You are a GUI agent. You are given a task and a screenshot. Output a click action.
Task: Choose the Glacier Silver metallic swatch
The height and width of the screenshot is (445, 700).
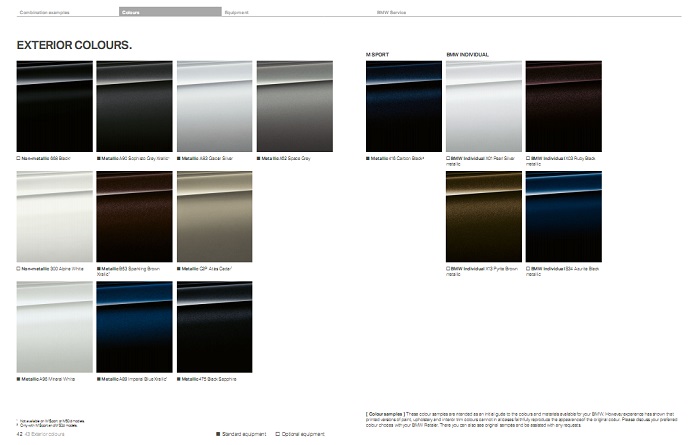pos(214,106)
